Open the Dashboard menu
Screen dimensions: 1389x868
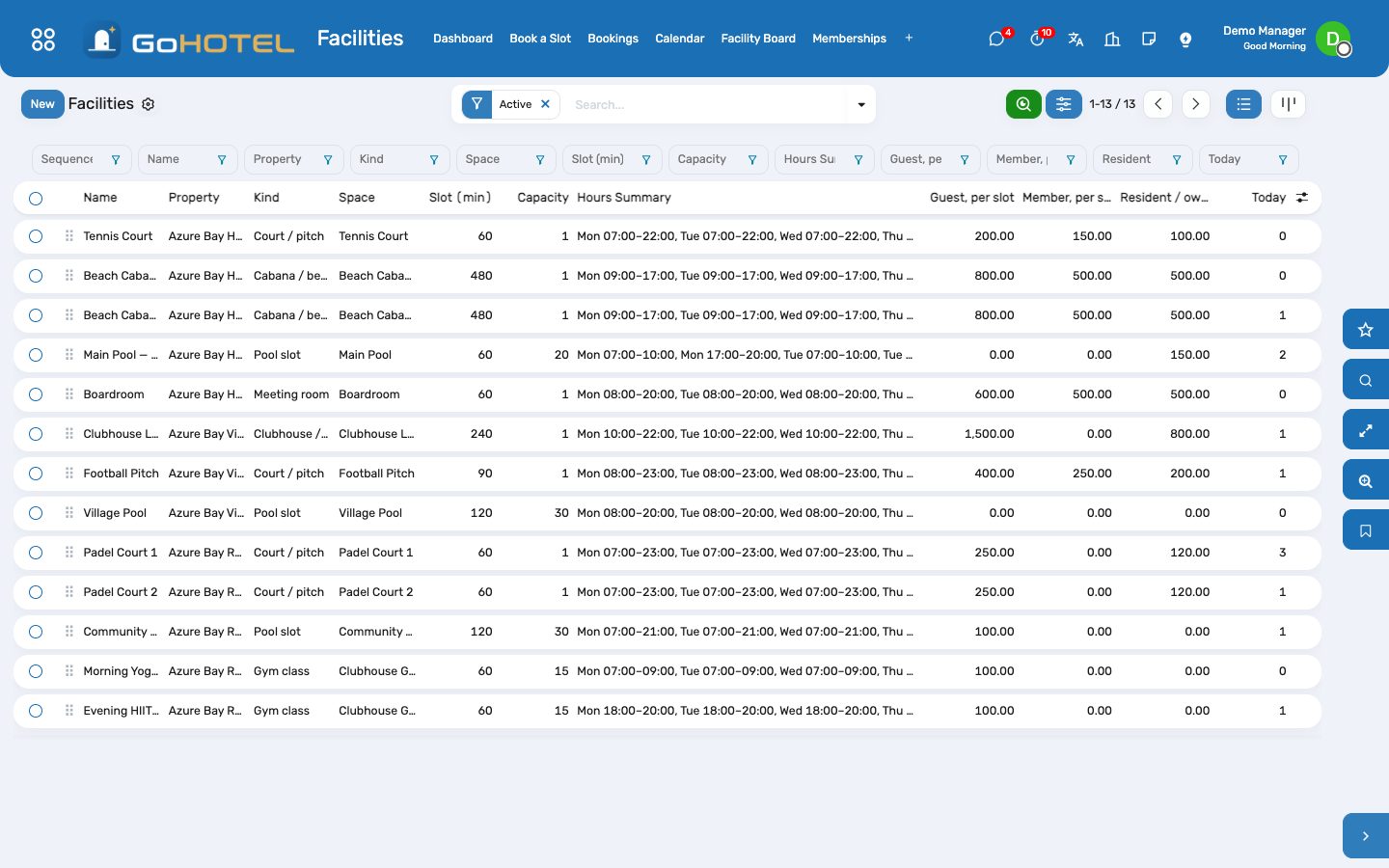463,39
